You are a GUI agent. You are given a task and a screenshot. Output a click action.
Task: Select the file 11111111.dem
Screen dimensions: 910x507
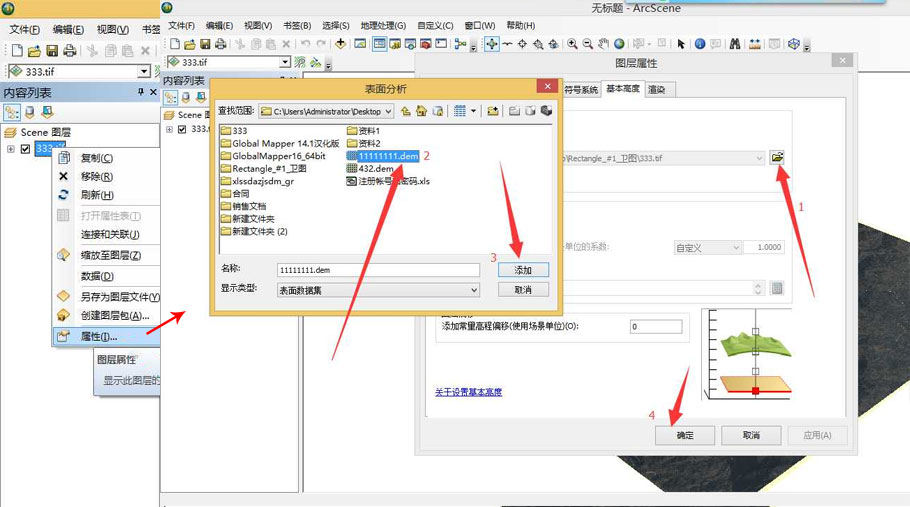(382, 156)
